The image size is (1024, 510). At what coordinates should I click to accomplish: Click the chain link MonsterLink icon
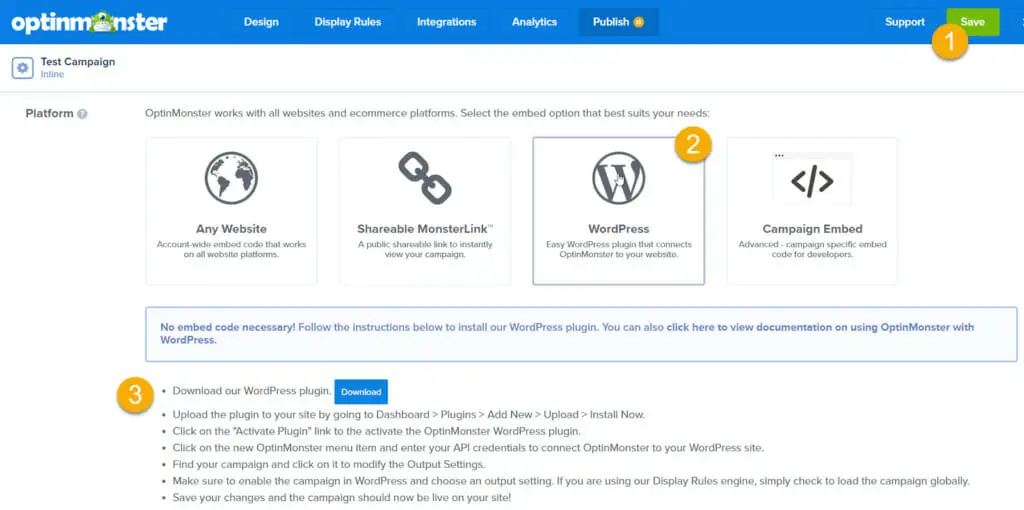pyautogui.click(x=424, y=178)
